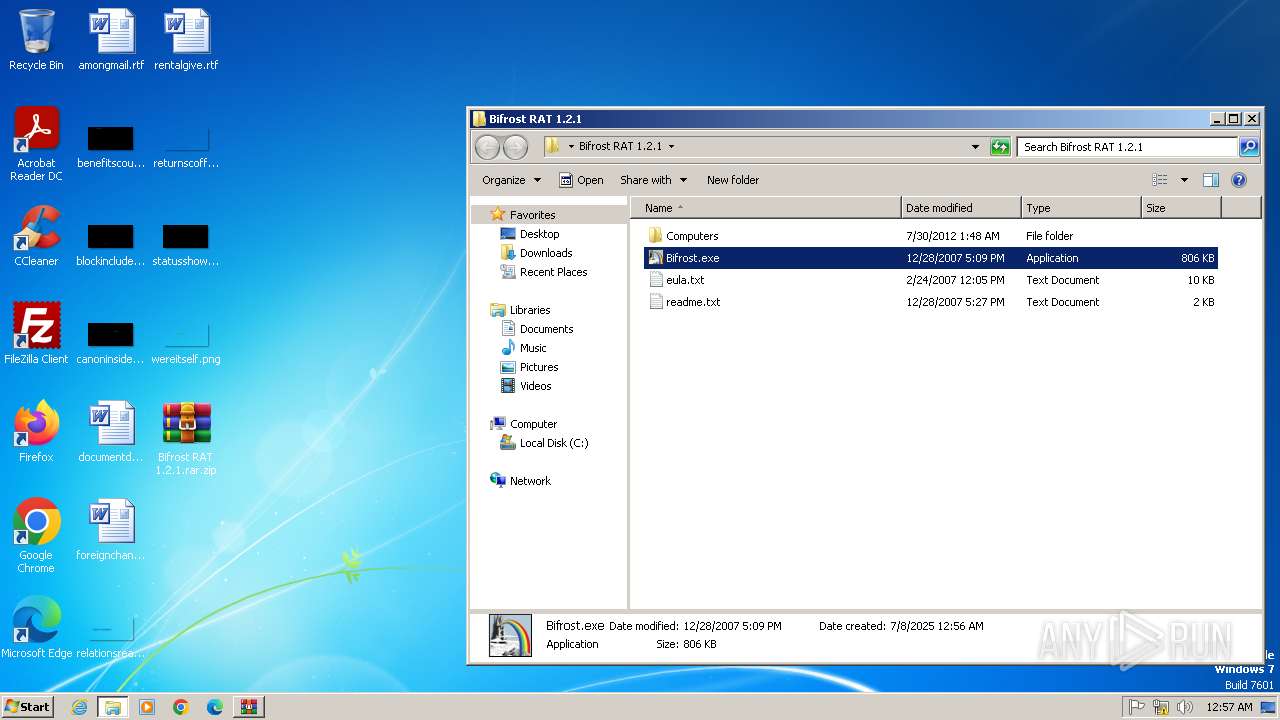
Task: Click the Open toolbar button
Action: pyautogui.click(x=581, y=180)
